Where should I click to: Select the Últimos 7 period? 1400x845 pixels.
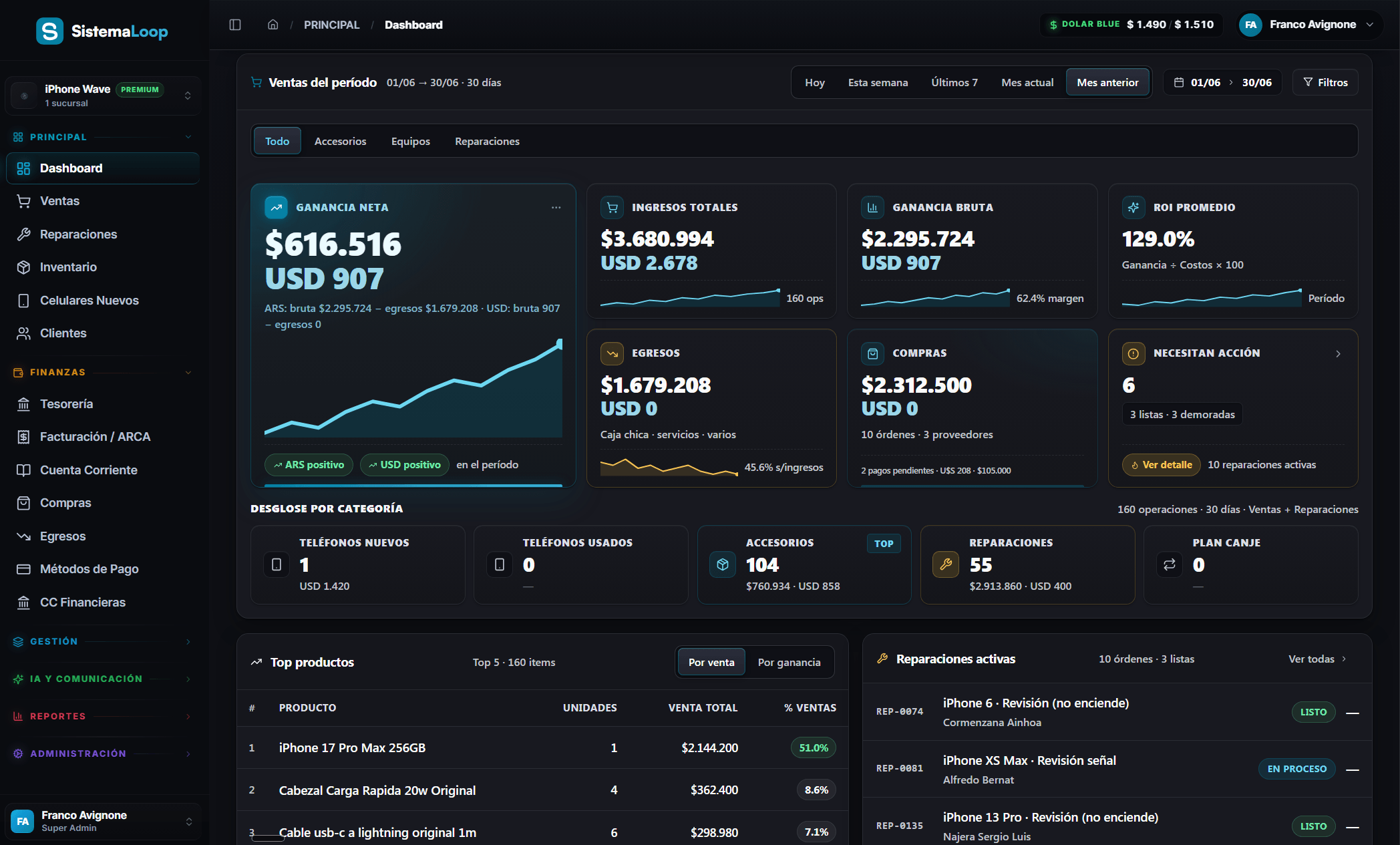point(954,83)
